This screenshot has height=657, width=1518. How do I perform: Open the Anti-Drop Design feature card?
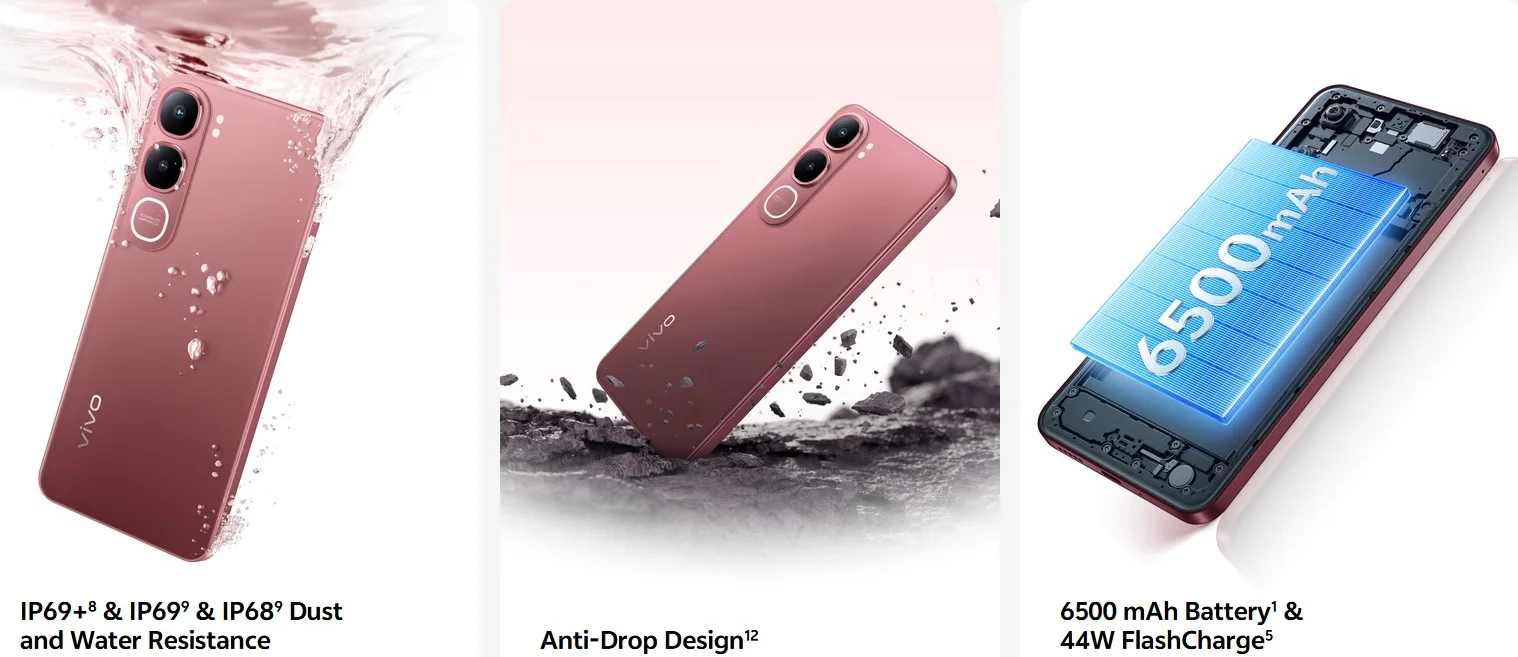click(750, 328)
